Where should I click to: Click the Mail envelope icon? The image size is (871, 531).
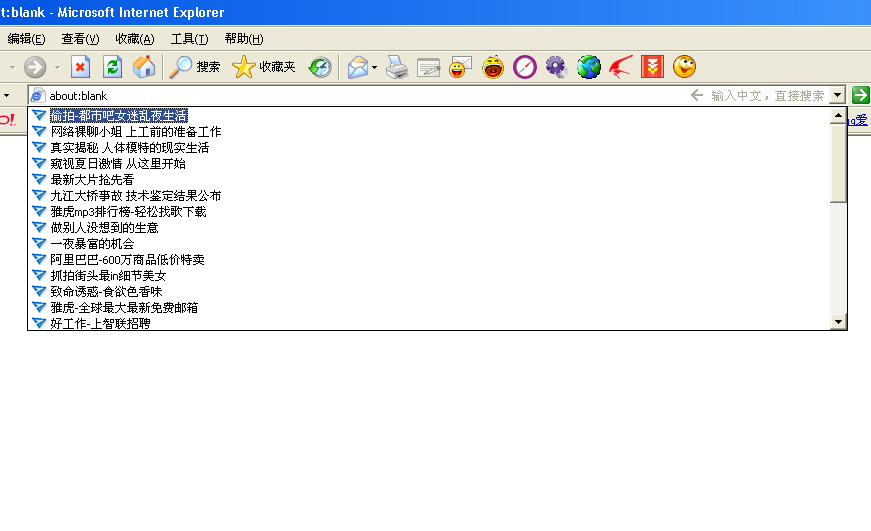point(358,67)
